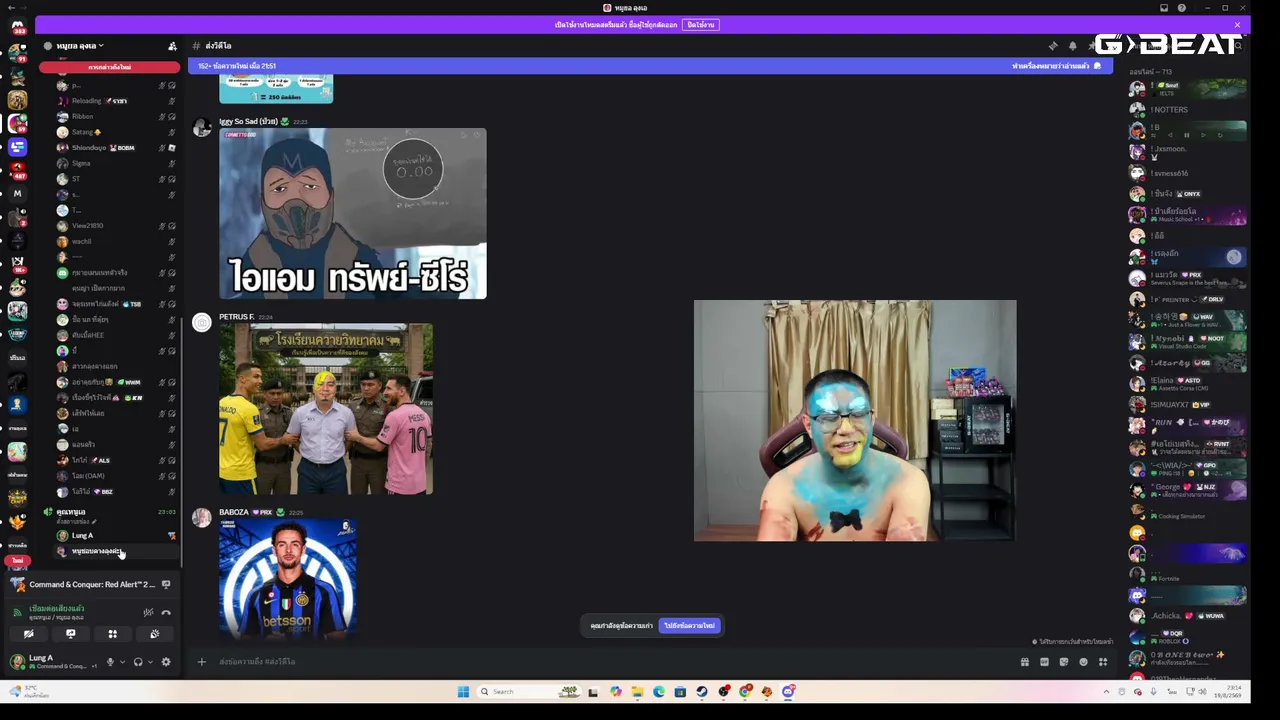Click the Discord taskbar icon

tap(788, 691)
